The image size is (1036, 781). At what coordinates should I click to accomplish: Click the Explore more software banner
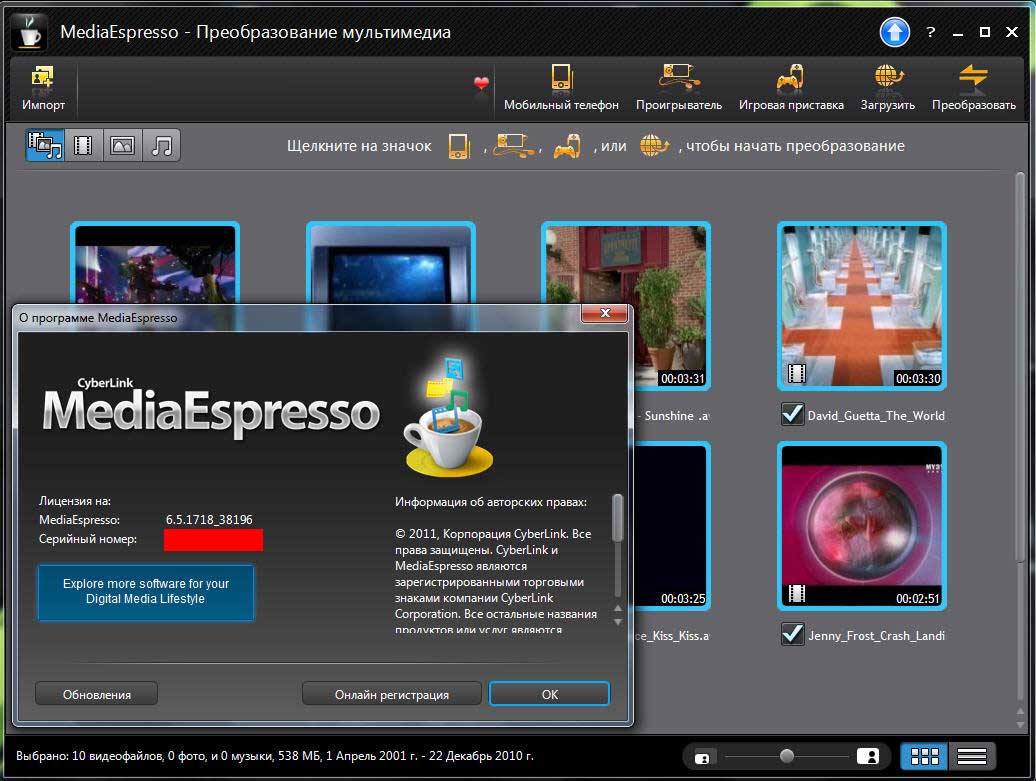[146, 591]
